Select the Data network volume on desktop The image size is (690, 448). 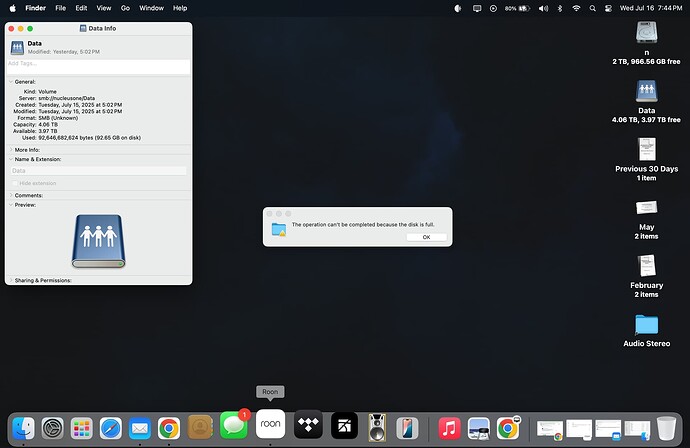(646, 91)
